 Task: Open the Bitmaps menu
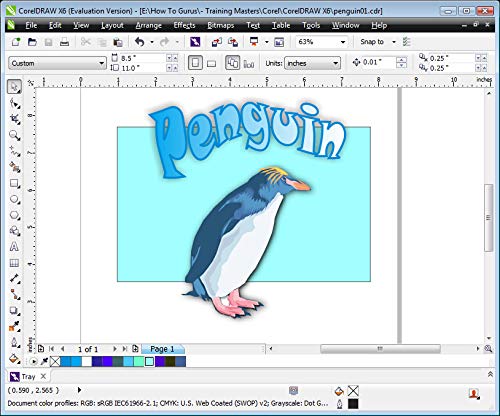220,25
